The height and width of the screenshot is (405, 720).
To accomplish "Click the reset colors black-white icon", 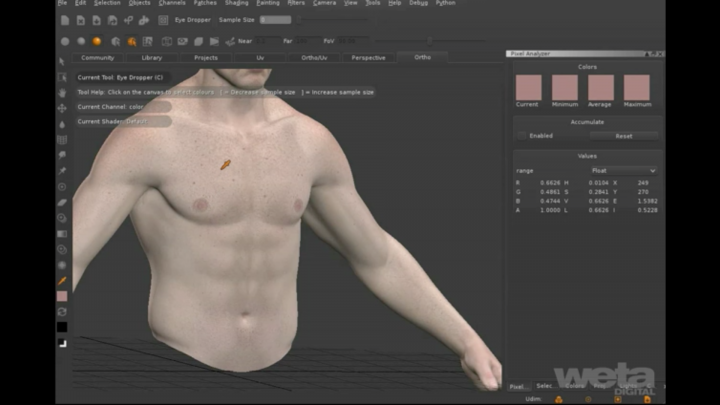I will (62, 342).
